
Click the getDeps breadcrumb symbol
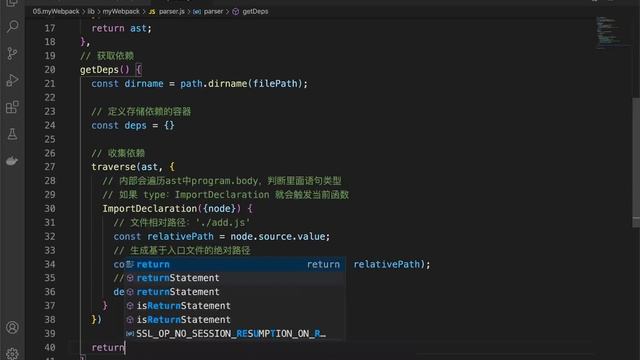(251, 11)
